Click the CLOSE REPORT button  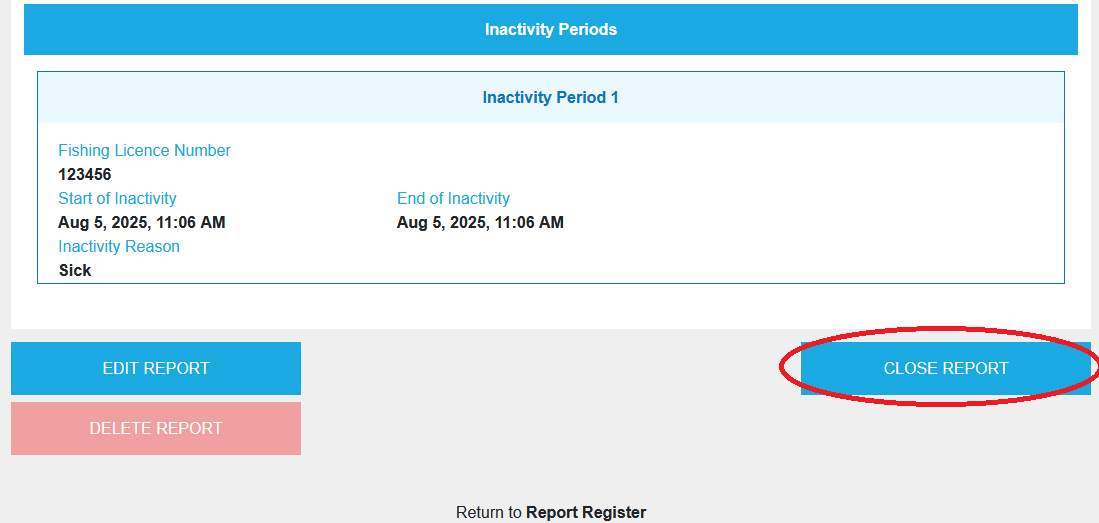pyautogui.click(x=945, y=368)
